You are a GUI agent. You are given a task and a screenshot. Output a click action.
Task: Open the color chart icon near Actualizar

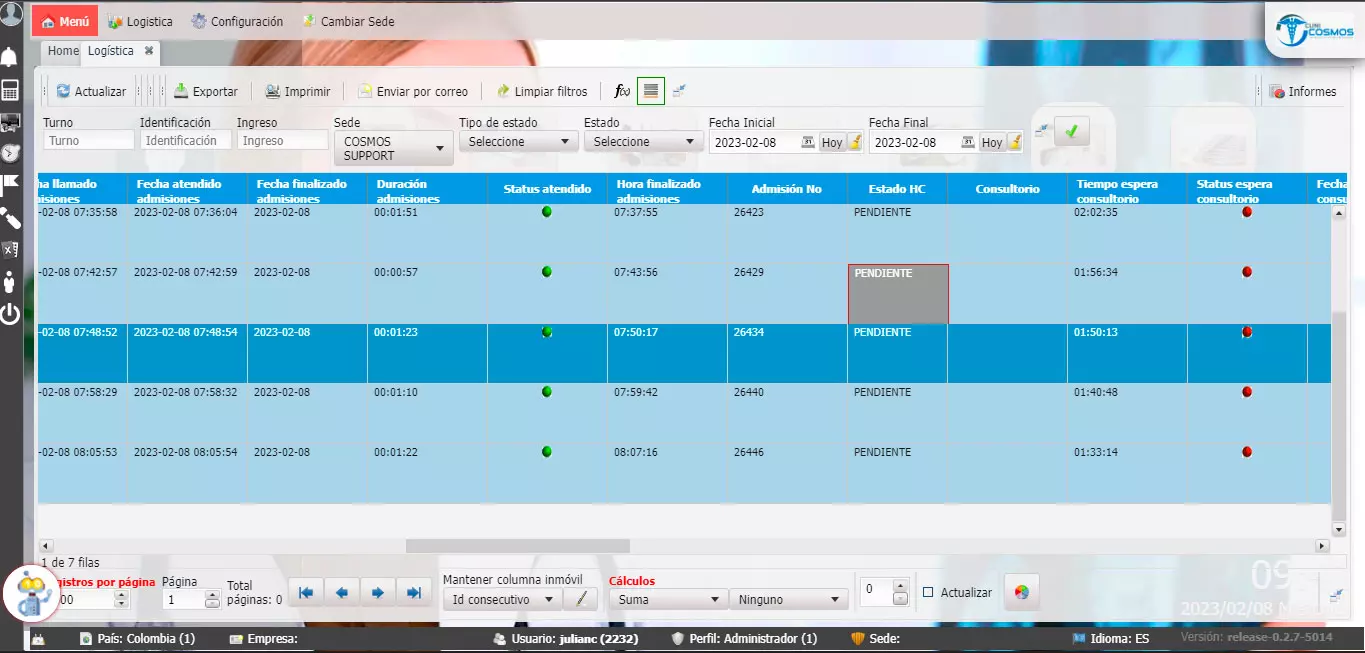(x=1021, y=592)
